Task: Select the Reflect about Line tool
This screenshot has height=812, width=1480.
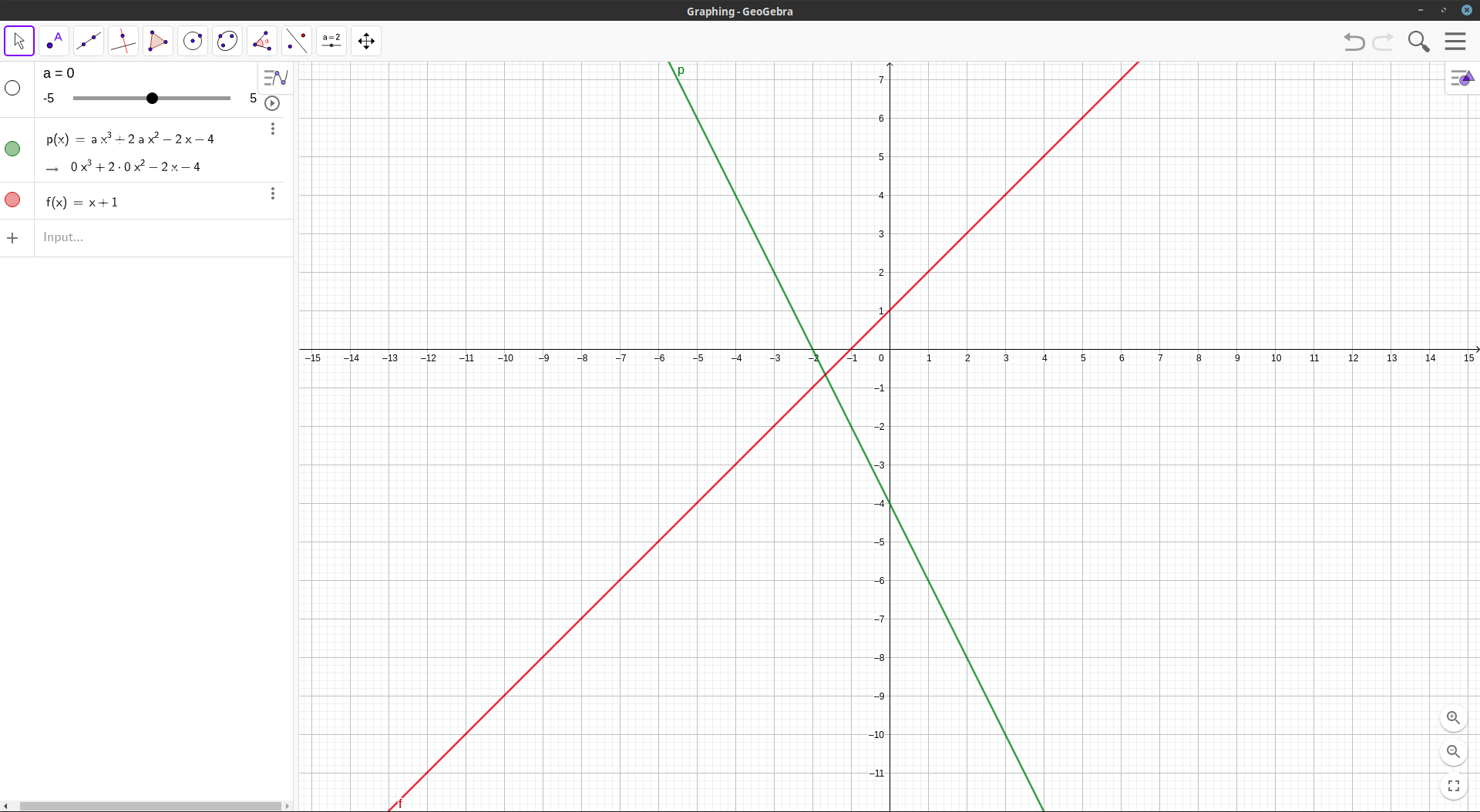Action: click(x=297, y=41)
